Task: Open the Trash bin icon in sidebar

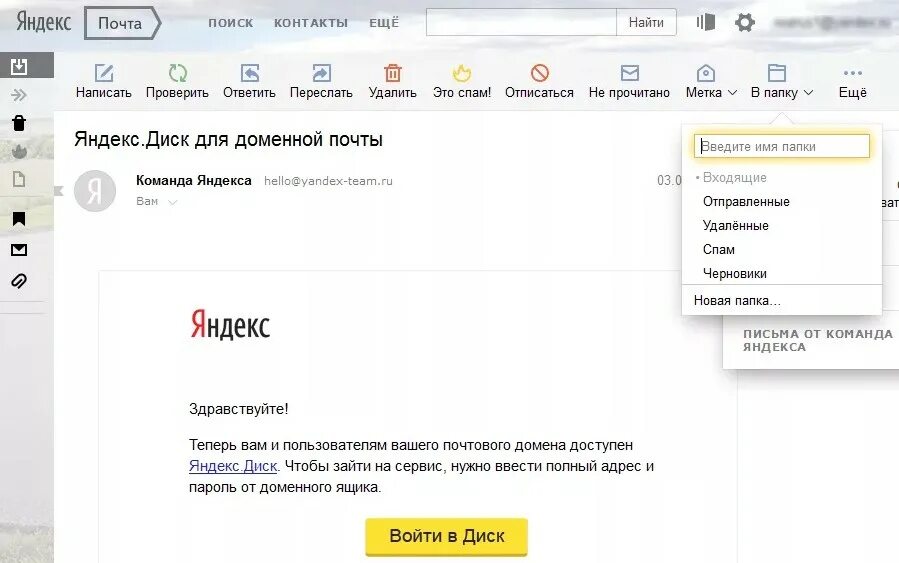Action: (19, 123)
